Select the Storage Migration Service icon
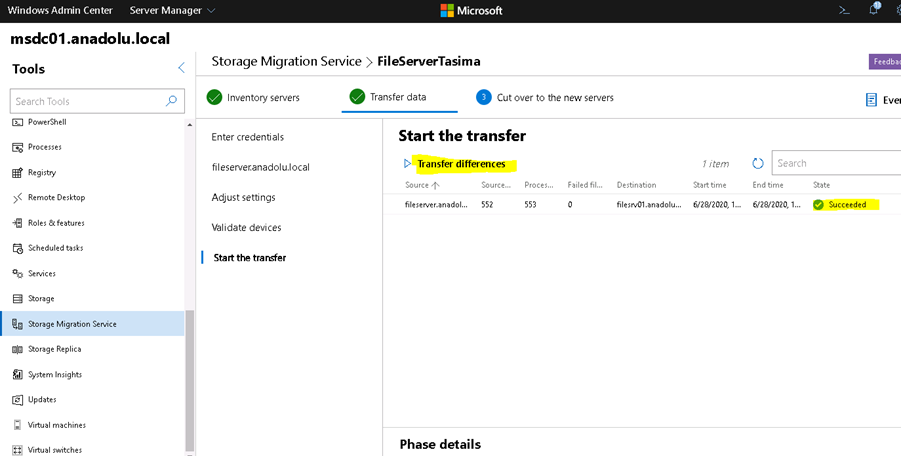 [x=17, y=324]
